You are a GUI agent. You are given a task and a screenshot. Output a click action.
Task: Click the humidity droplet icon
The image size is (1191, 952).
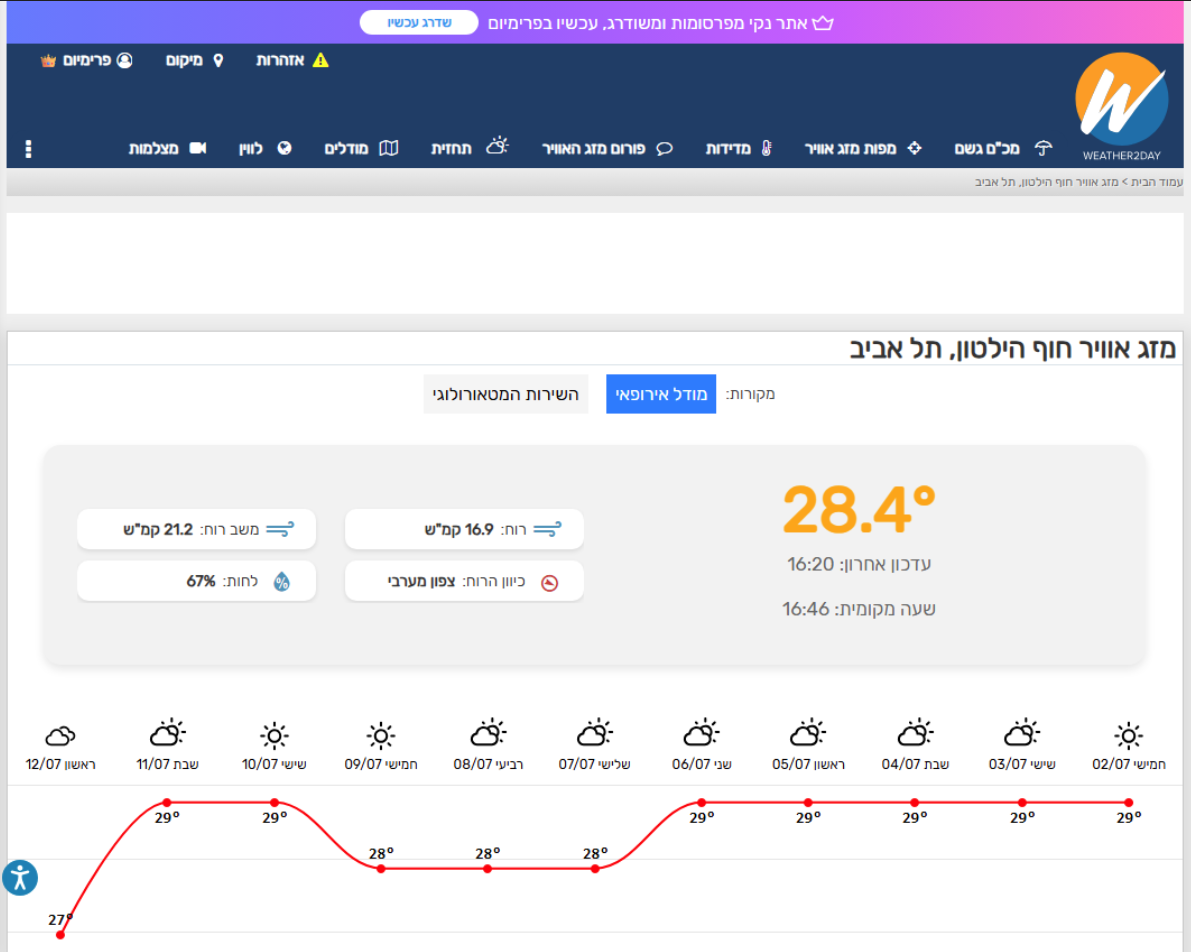click(282, 582)
